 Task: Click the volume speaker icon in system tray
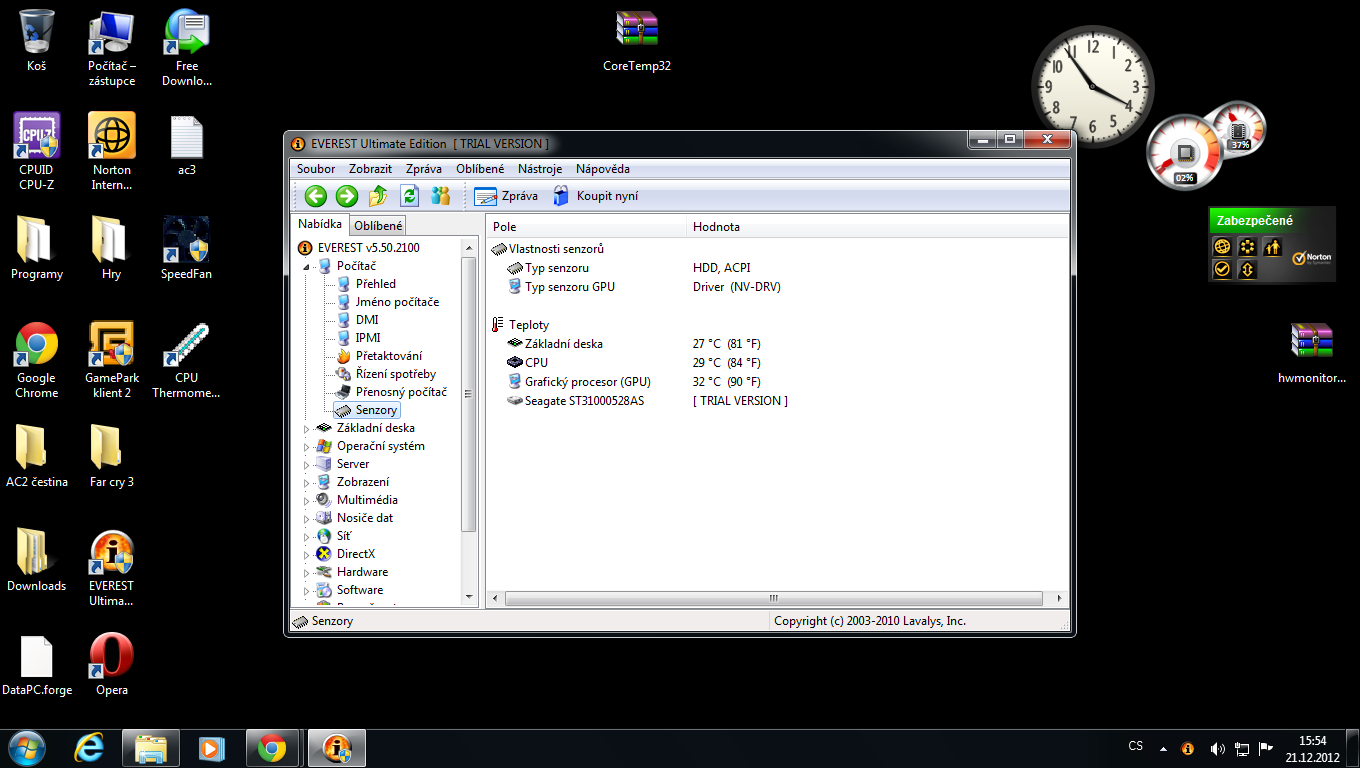[x=1217, y=748]
